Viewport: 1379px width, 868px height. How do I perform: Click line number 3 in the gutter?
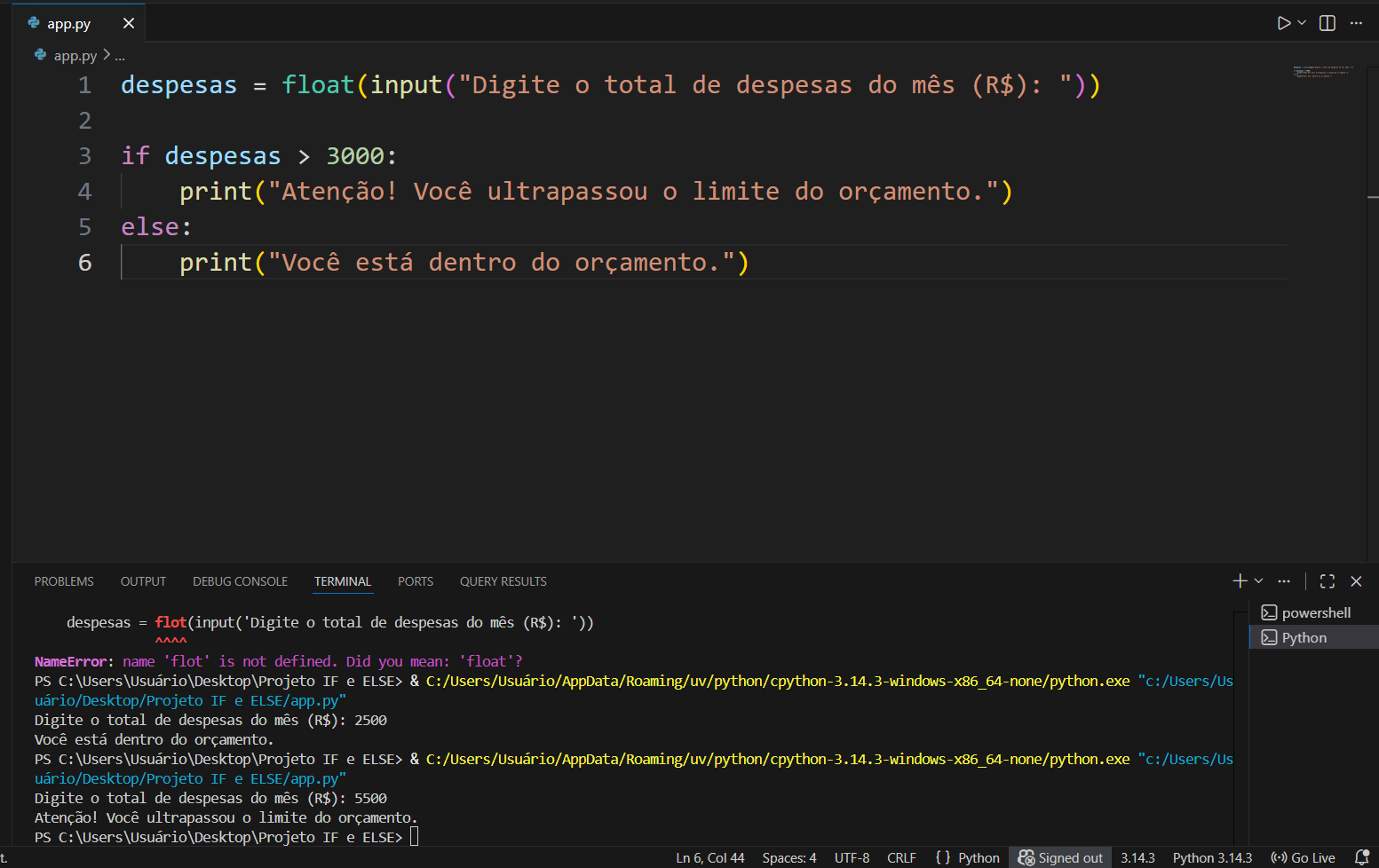pyautogui.click(x=85, y=156)
